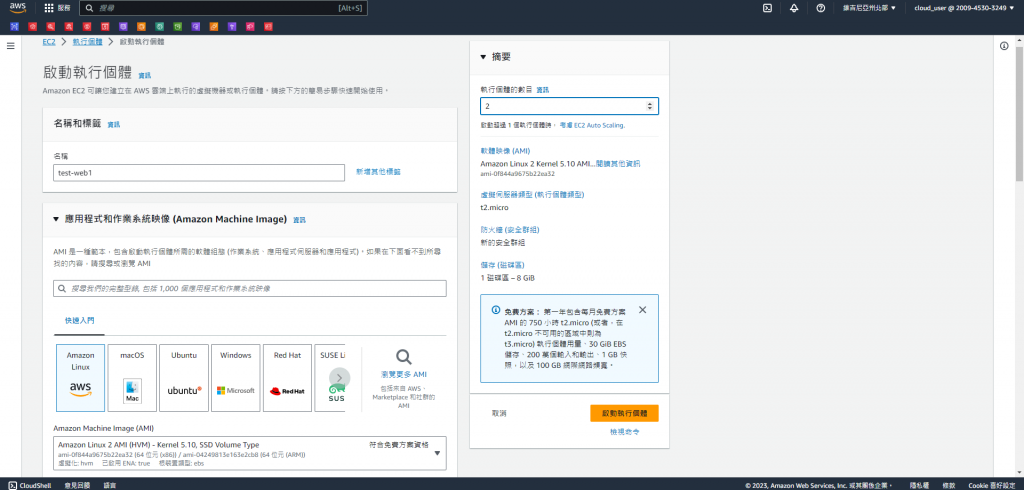Collapse the 摘要 summary panel

484,57
